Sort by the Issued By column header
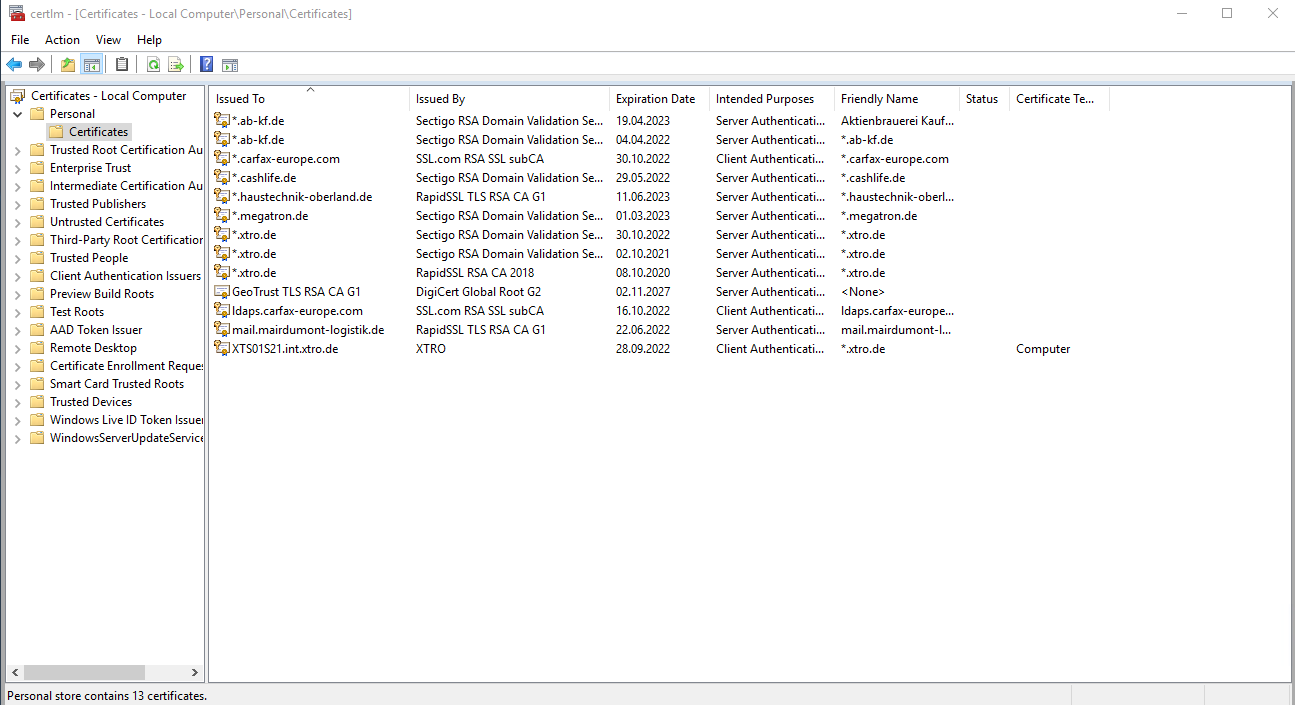1295x705 pixels. [510, 99]
